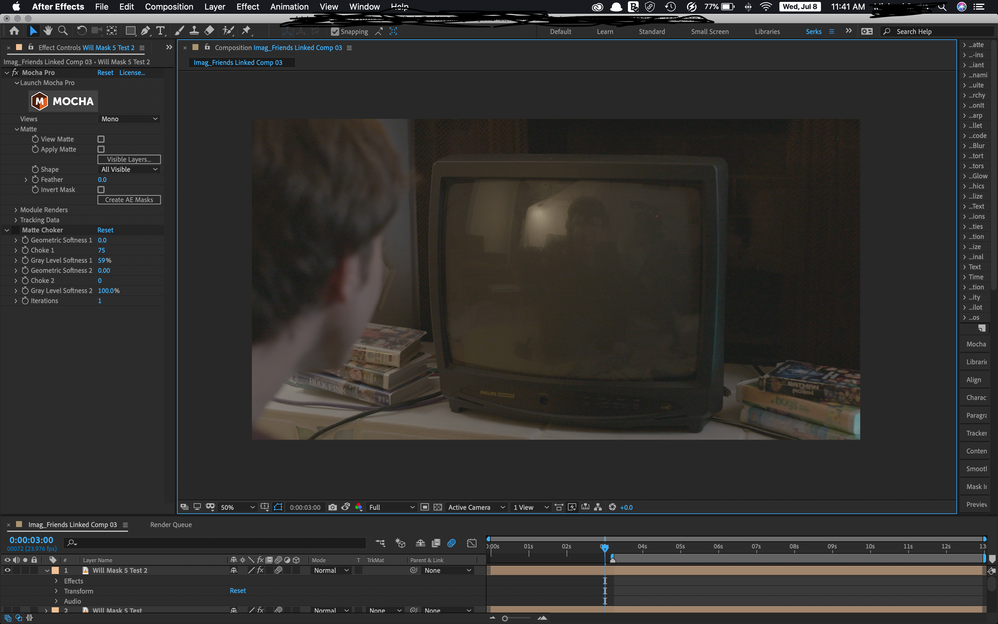
Task: Toggle mask and shape path visibility
Action: (278, 507)
